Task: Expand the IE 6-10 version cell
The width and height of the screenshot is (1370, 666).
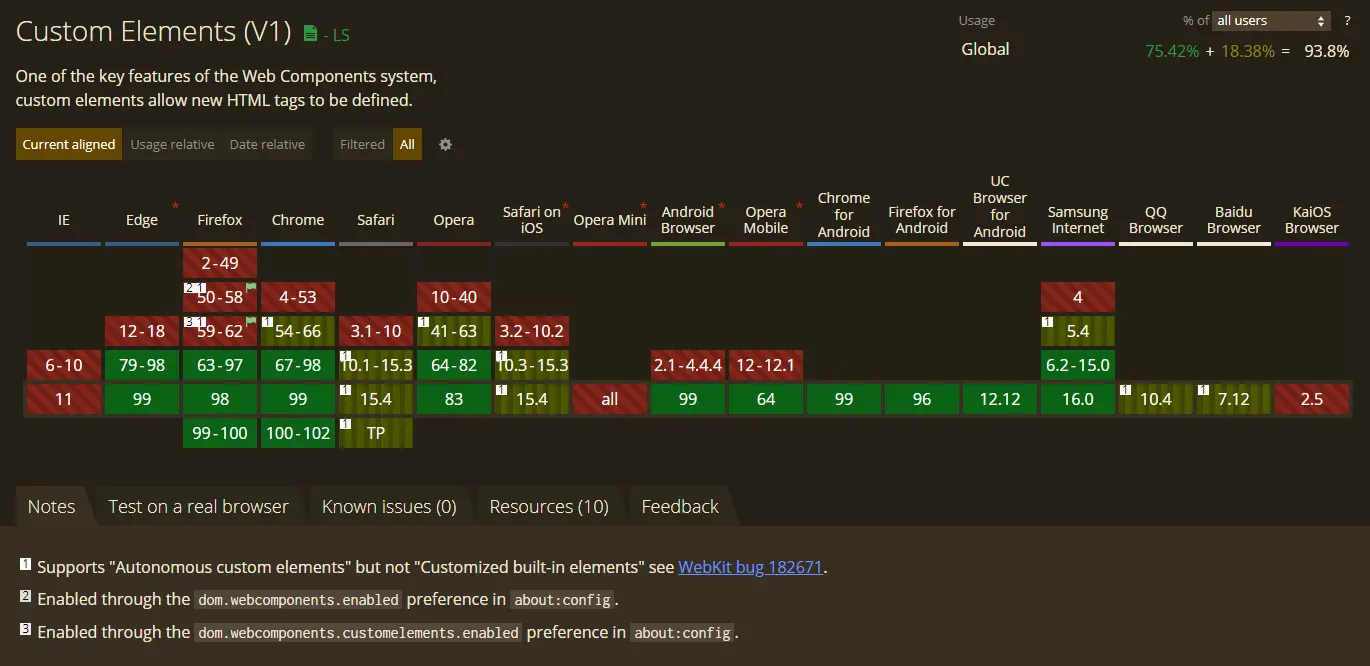Action: pos(64,365)
